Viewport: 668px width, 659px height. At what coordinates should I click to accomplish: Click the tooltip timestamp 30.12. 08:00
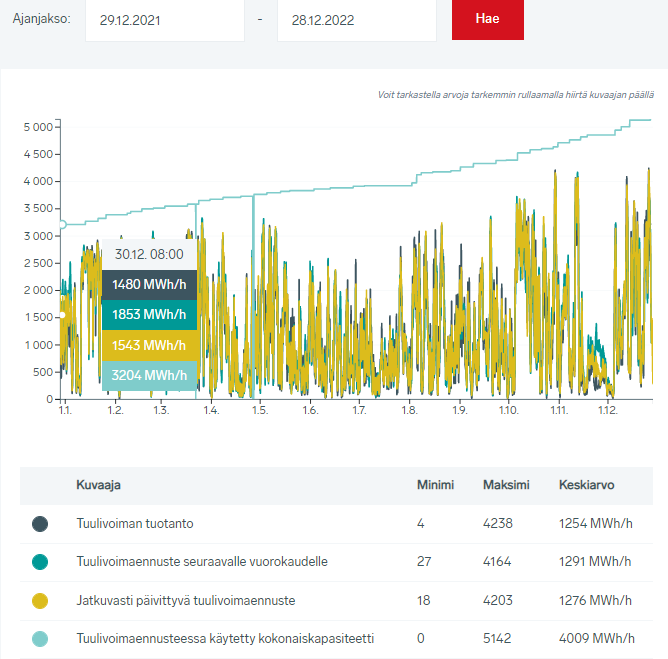(149, 254)
